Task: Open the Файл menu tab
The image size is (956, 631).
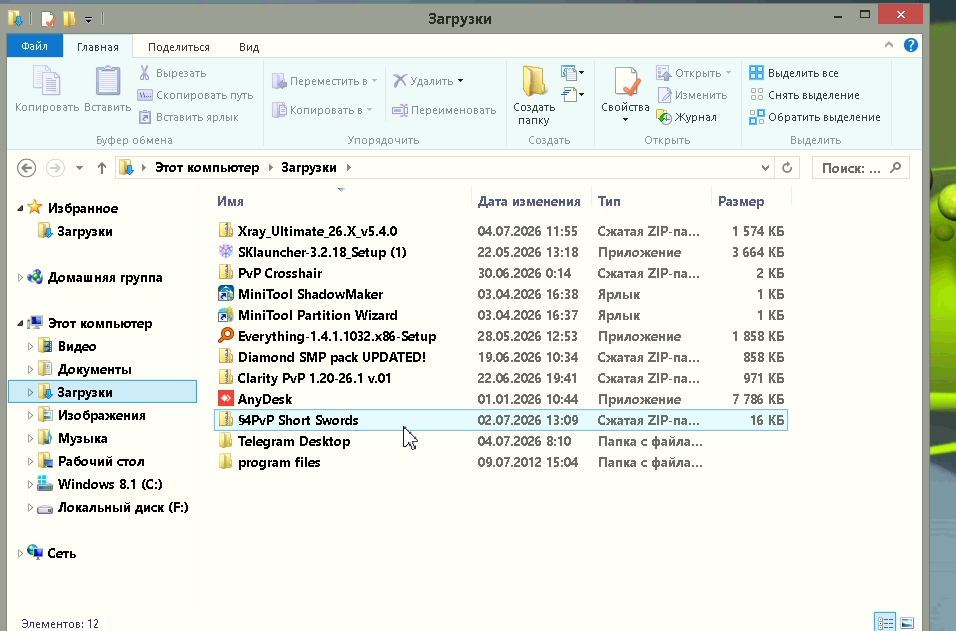Action: coord(34,46)
